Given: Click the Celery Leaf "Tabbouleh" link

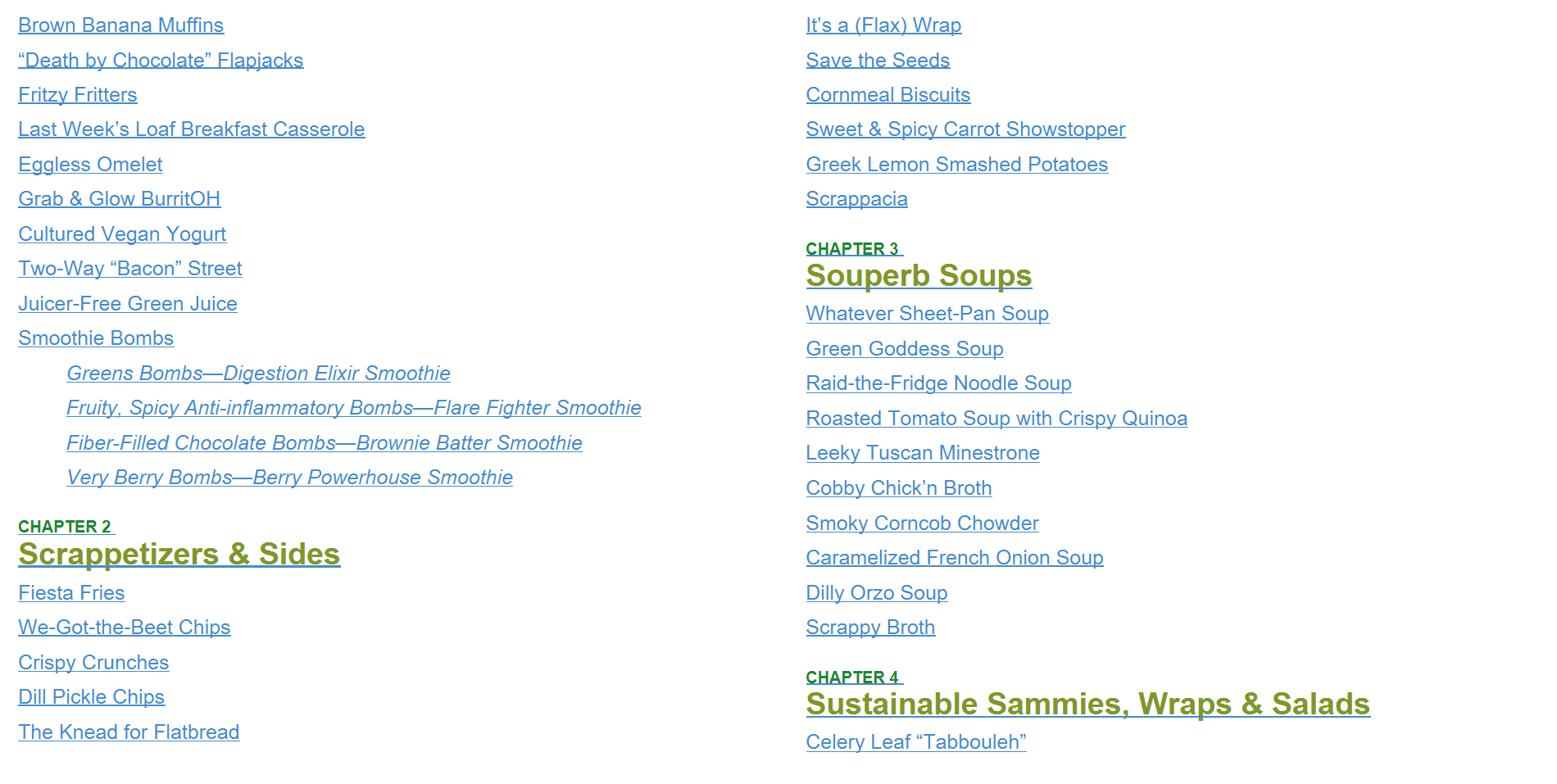Looking at the screenshot, I should point(916,742).
